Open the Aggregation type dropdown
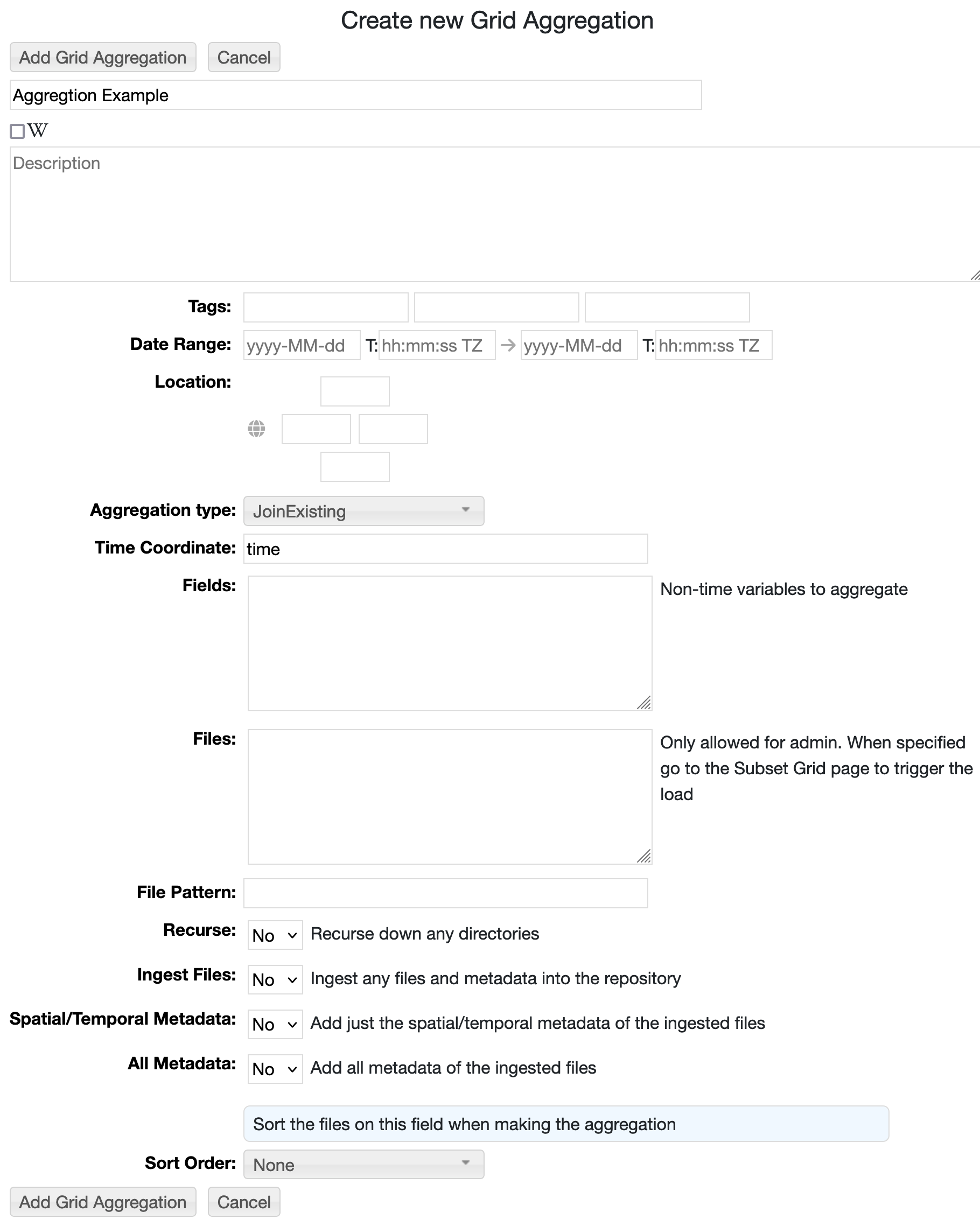 [x=363, y=511]
